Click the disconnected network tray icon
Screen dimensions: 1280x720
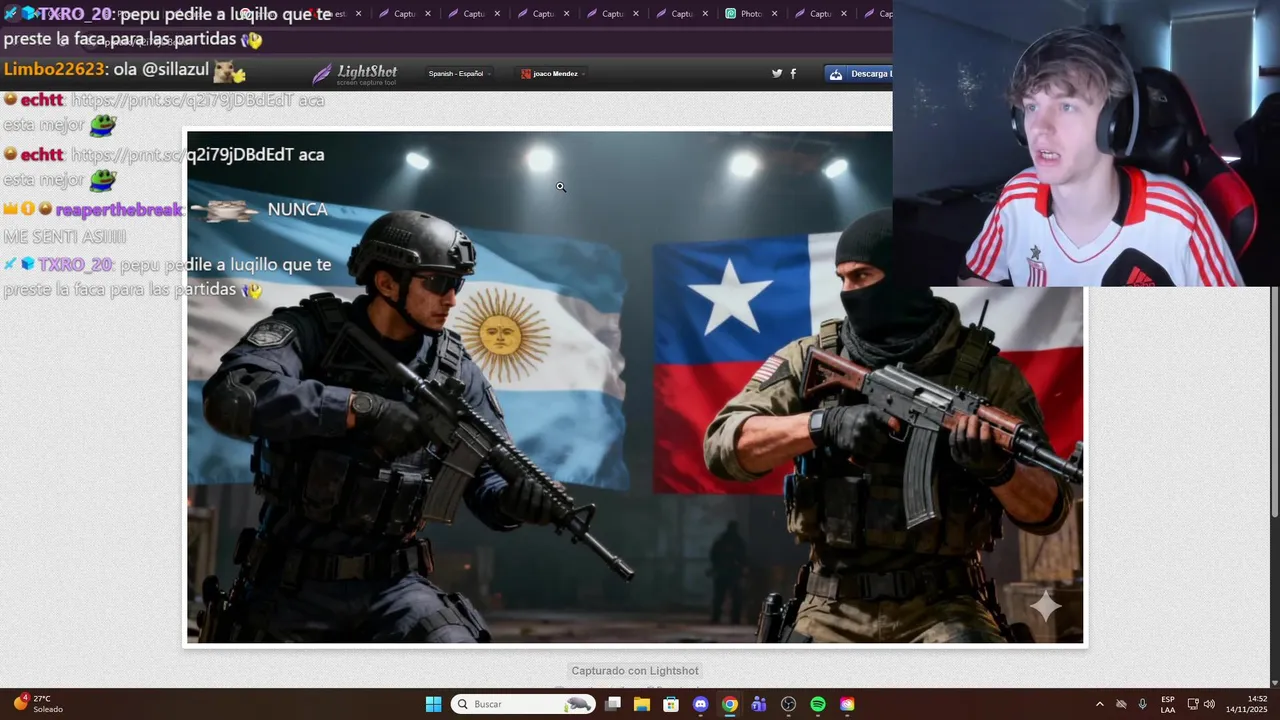pyautogui.click(x=1121, y=704)
